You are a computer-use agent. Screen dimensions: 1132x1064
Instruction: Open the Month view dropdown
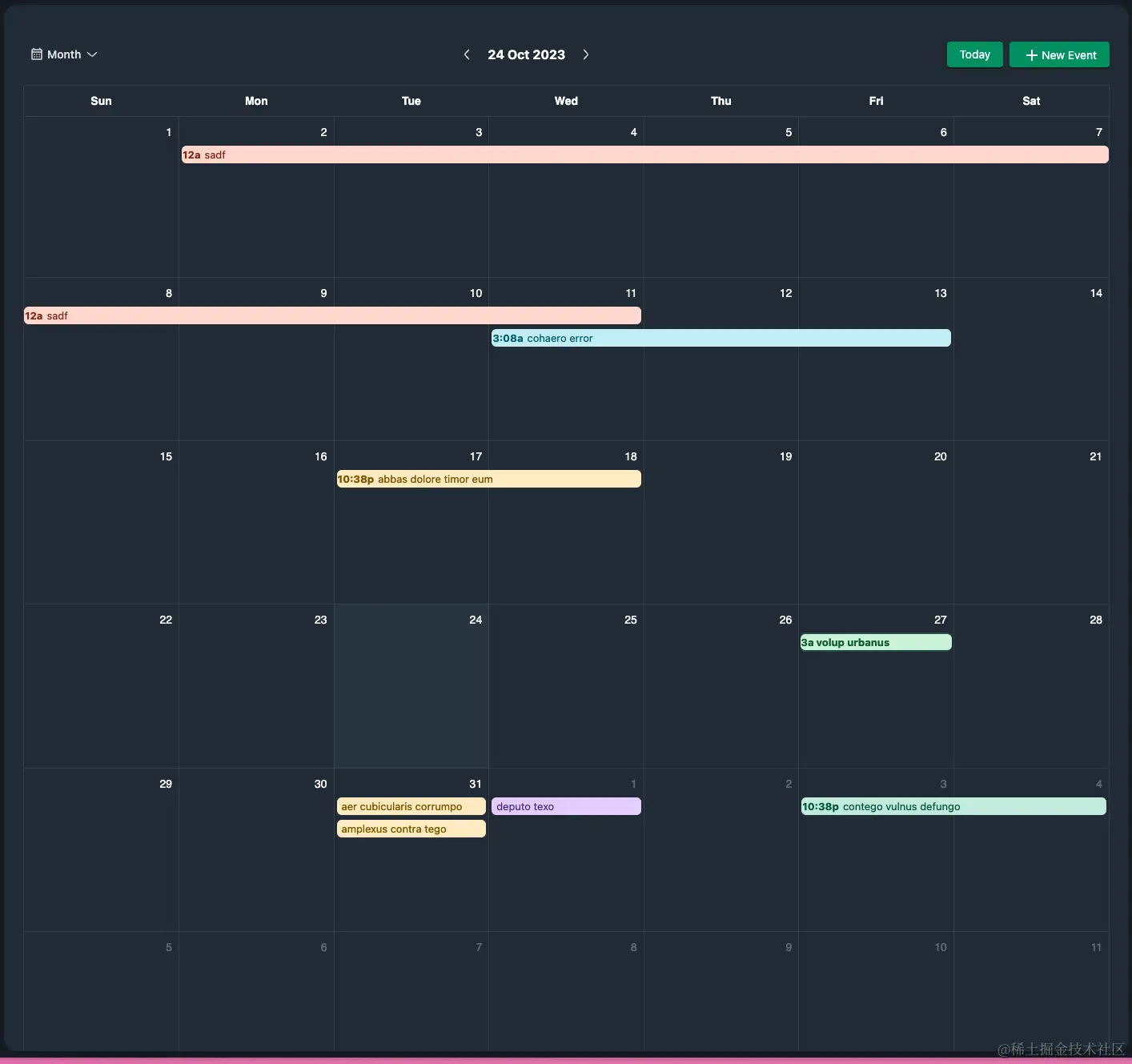tap(64, 54)
